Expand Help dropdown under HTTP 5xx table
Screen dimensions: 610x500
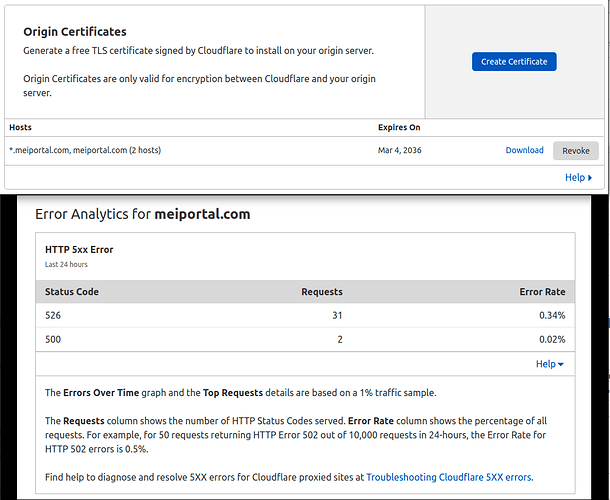pos(550,364)
